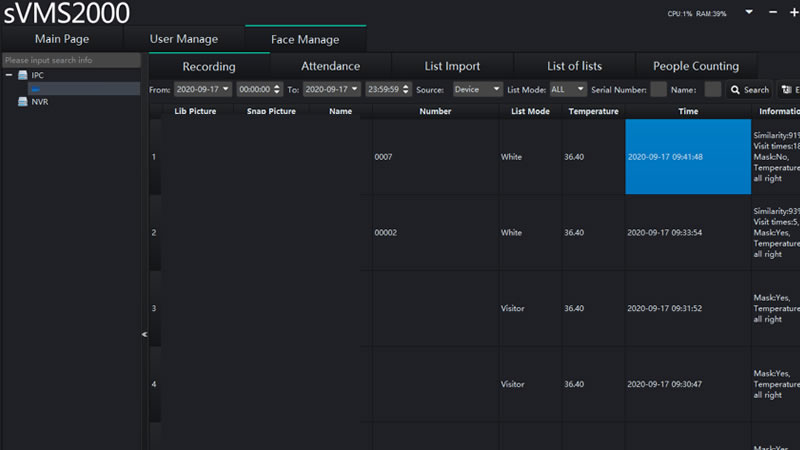Open the Source Device dropdown

click(x=477, y=89)
